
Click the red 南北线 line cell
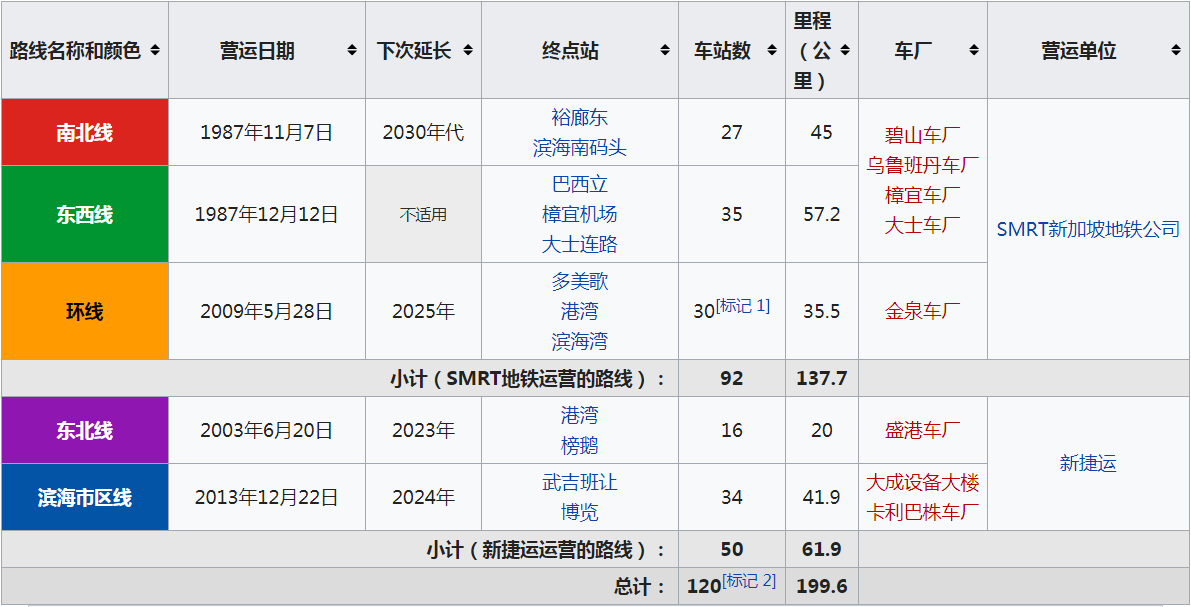click(x=85, y=132)
